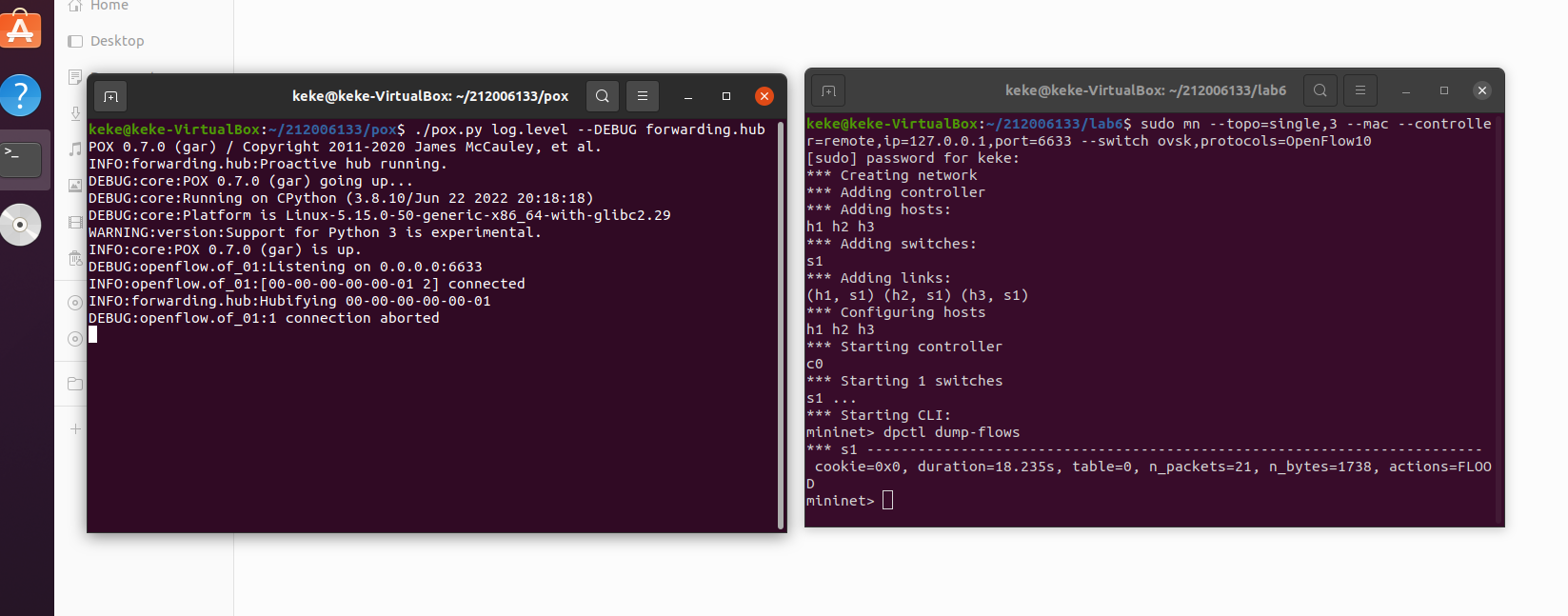
Task: Close the lab6 terminal window
Action: pyautogui.click(x=1482, y=90)
